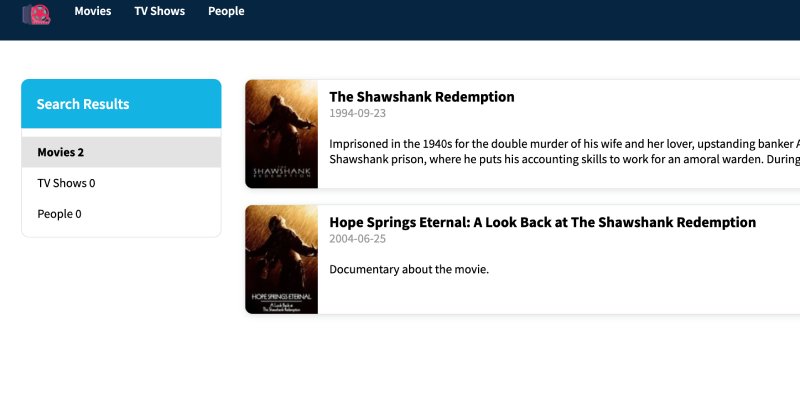800x400 pixels.
Task: Open the People navbar menu
Action: coord(226,11)
